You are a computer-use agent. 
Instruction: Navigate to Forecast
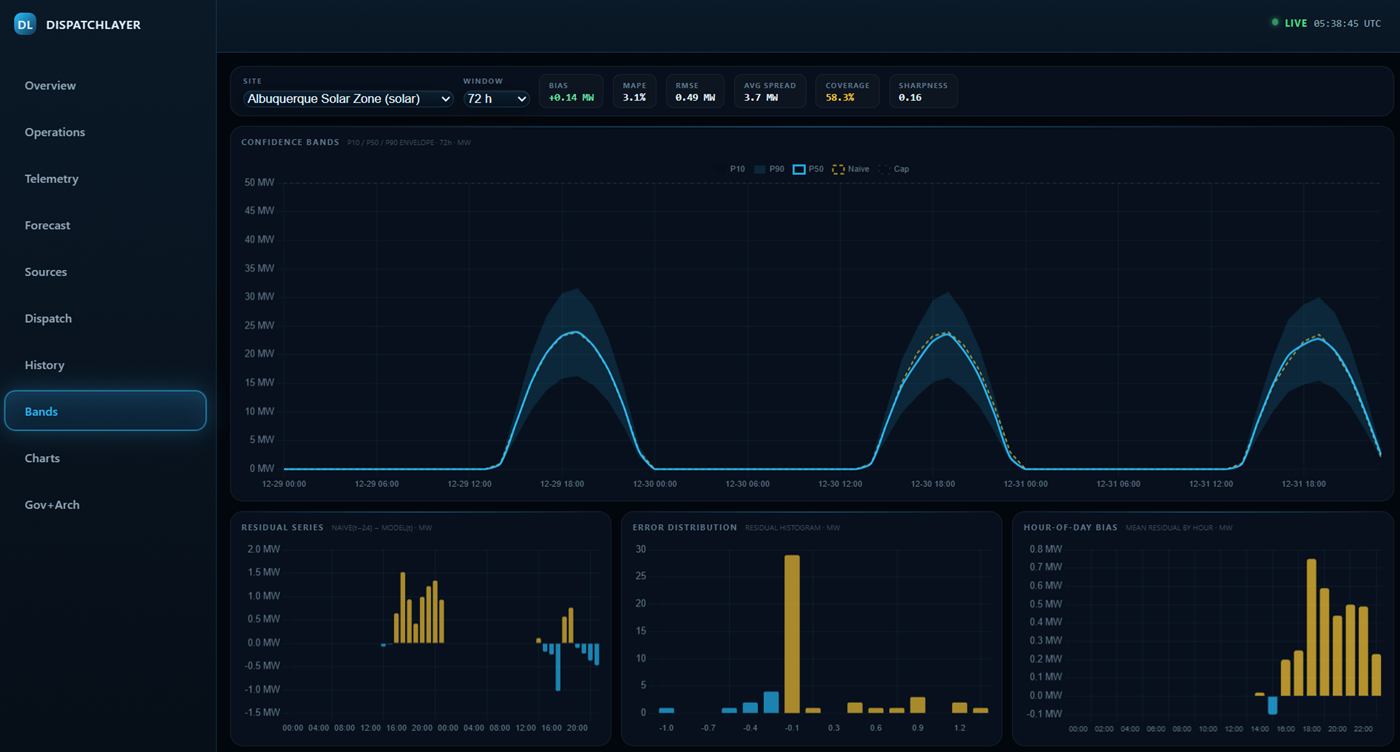coord(105,225)
